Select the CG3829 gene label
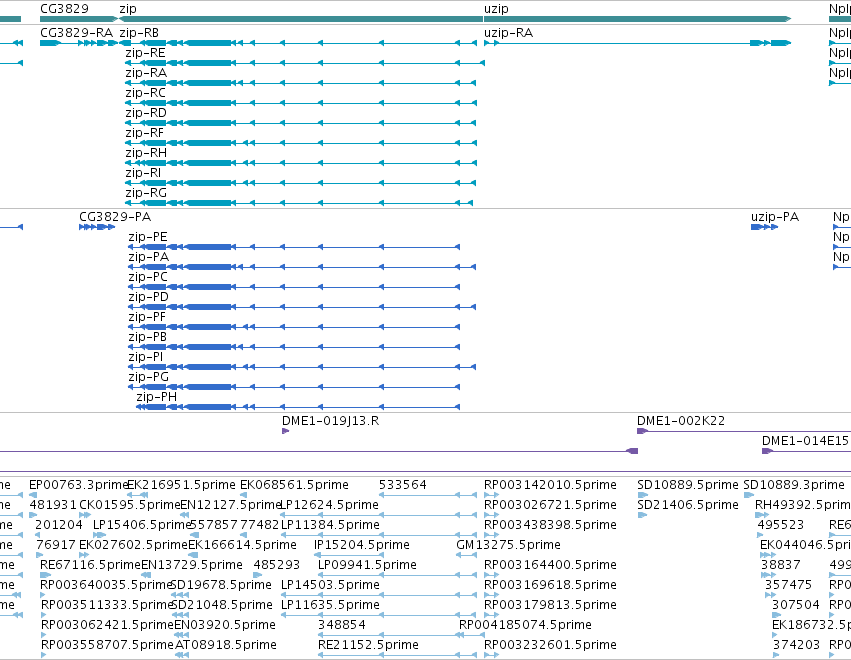851x660 pixels. click(x=64, y=9)
